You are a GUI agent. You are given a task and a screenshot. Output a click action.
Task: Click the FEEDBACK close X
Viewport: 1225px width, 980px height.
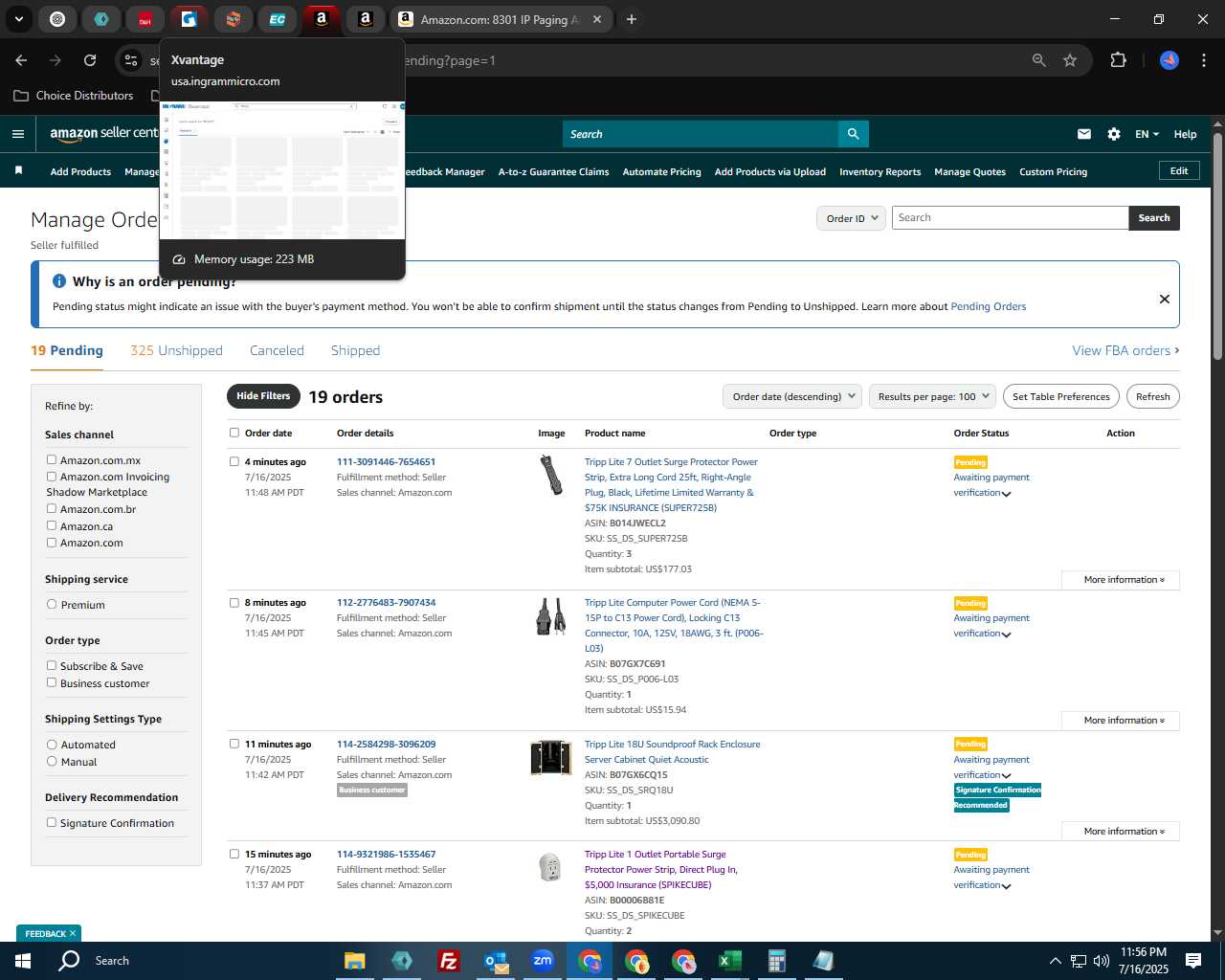[73, 934]
